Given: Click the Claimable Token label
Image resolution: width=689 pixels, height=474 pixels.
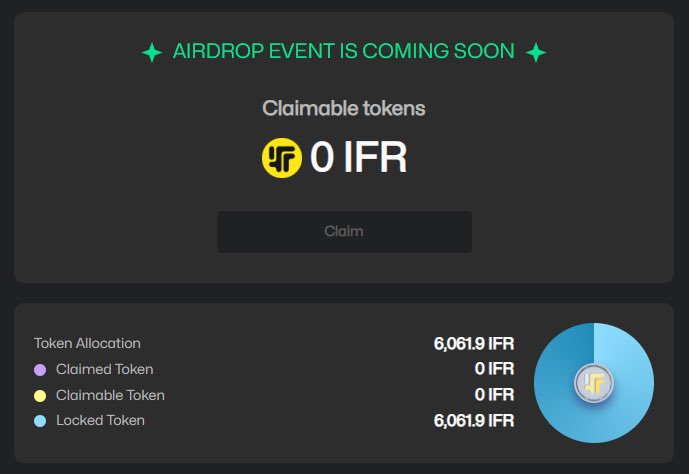Looking at the screenshot, I should (x=110, y=395).
